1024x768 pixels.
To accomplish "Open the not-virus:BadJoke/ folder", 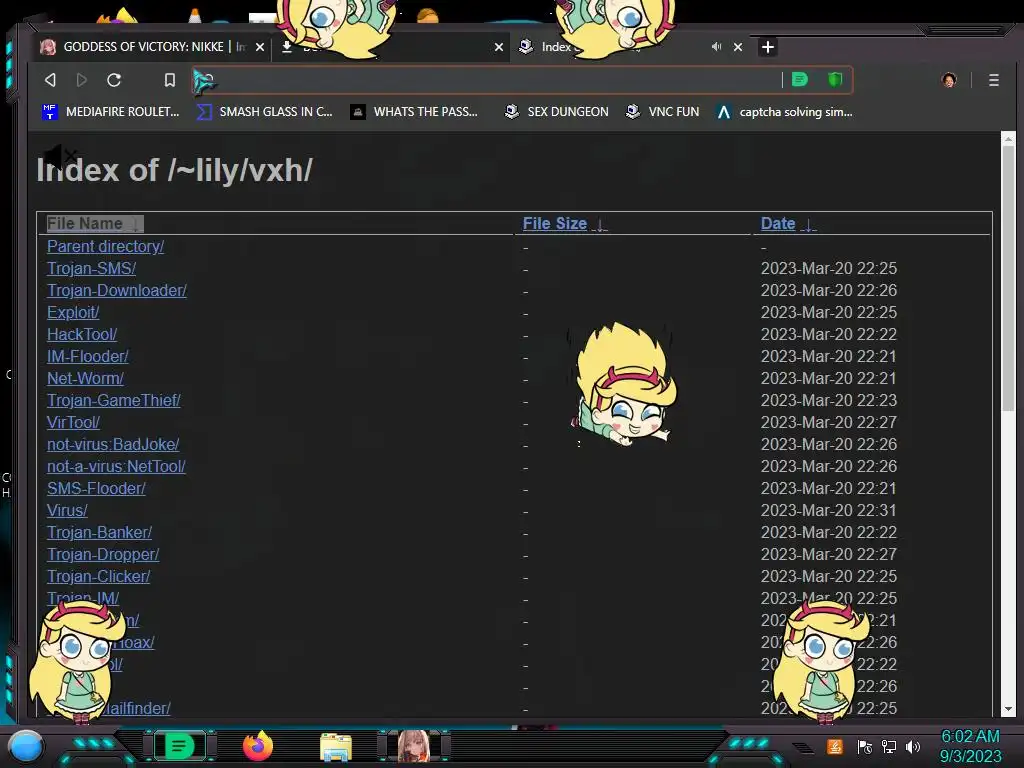I will pyautogui.click(x=113, y=445).
